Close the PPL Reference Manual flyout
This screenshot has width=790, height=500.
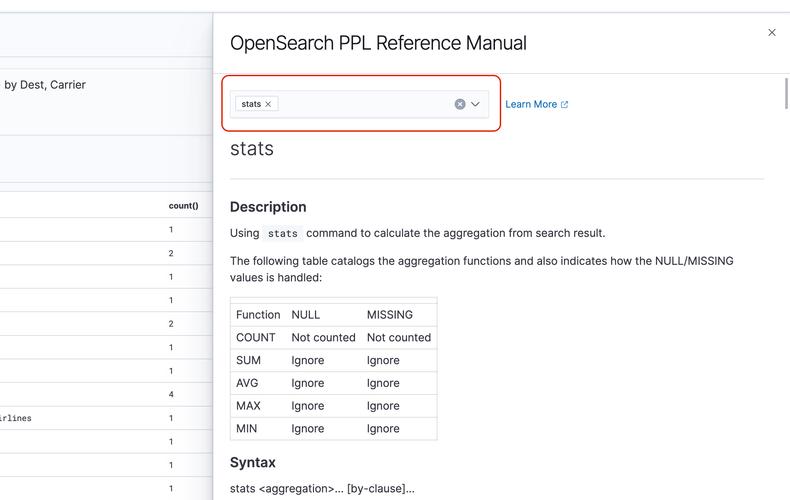771,33
